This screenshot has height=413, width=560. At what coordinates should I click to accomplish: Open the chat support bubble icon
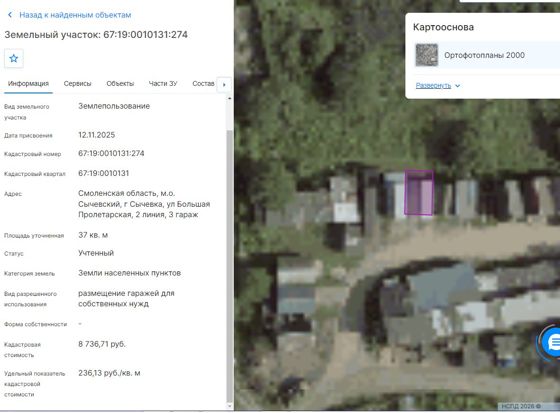click(x=552, y=343)
